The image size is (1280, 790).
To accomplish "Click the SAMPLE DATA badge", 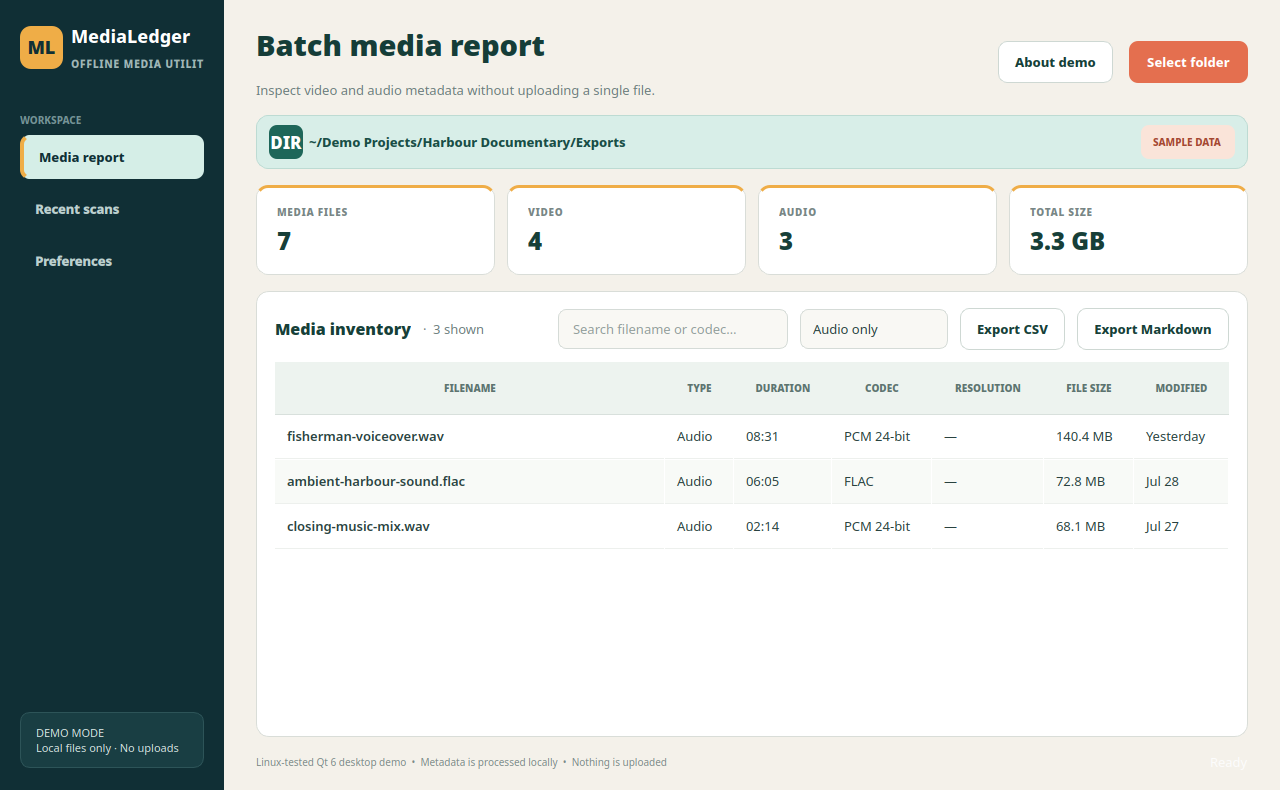I will tap(1187, 142).
